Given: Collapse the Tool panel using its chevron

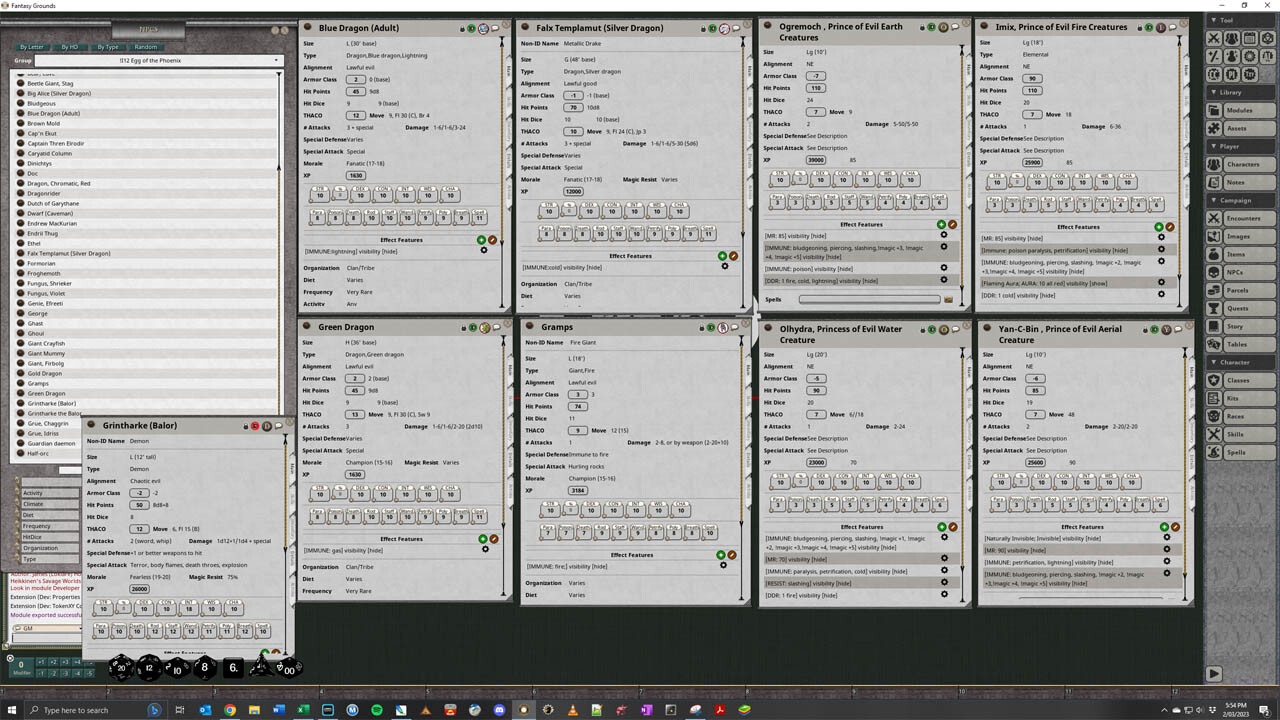Looking at the screenshot, I should tap(1214, 20).
